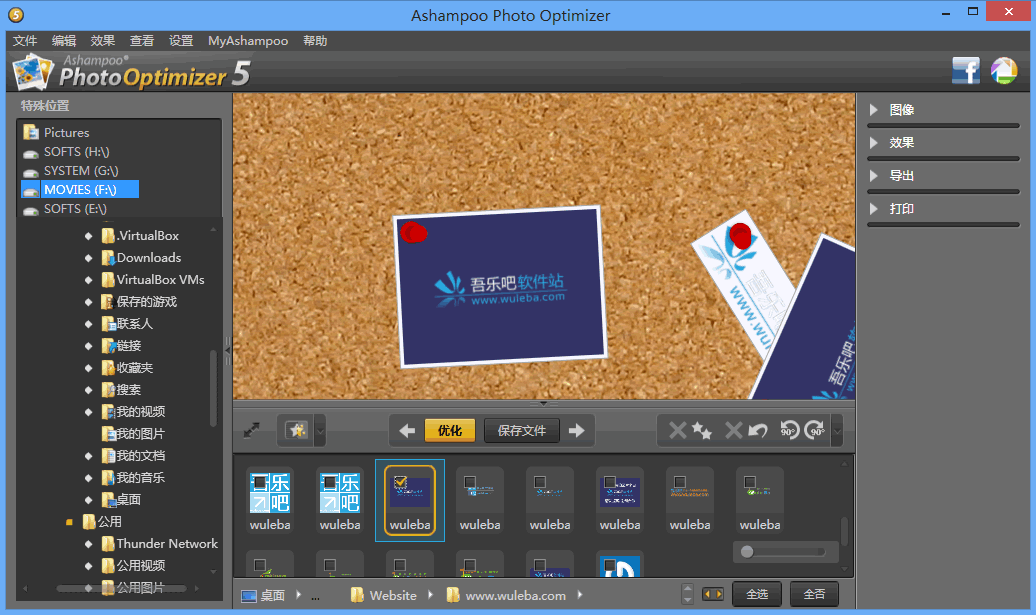Click the breadcrumb arrow after www.wuleba.com
This screenshot has height=615, width=1036.
(579, 595)
